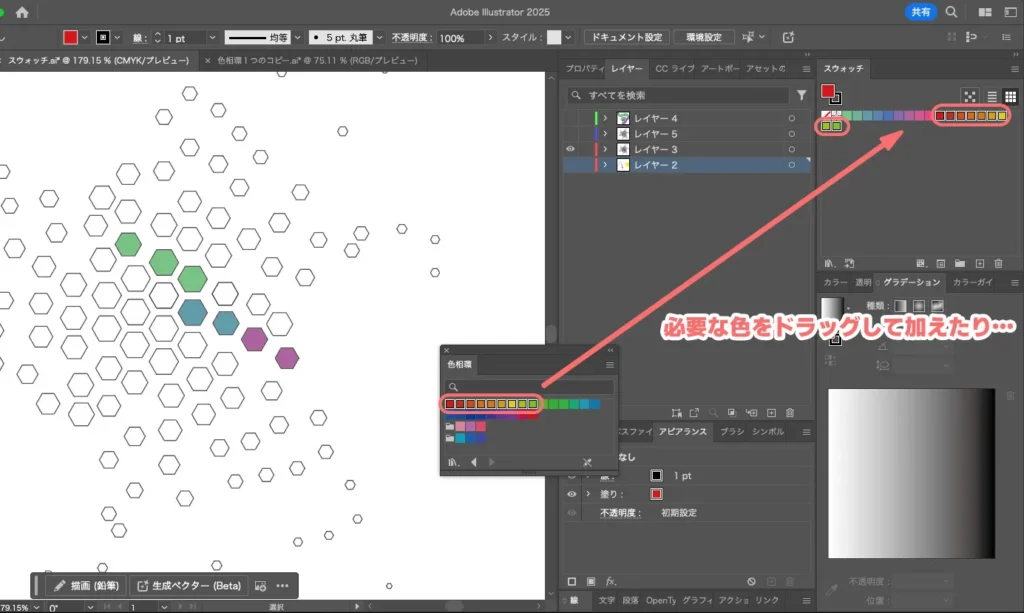
Task: Expand the 塗り attribute with its chevron
Action: [x=588, y=494]
